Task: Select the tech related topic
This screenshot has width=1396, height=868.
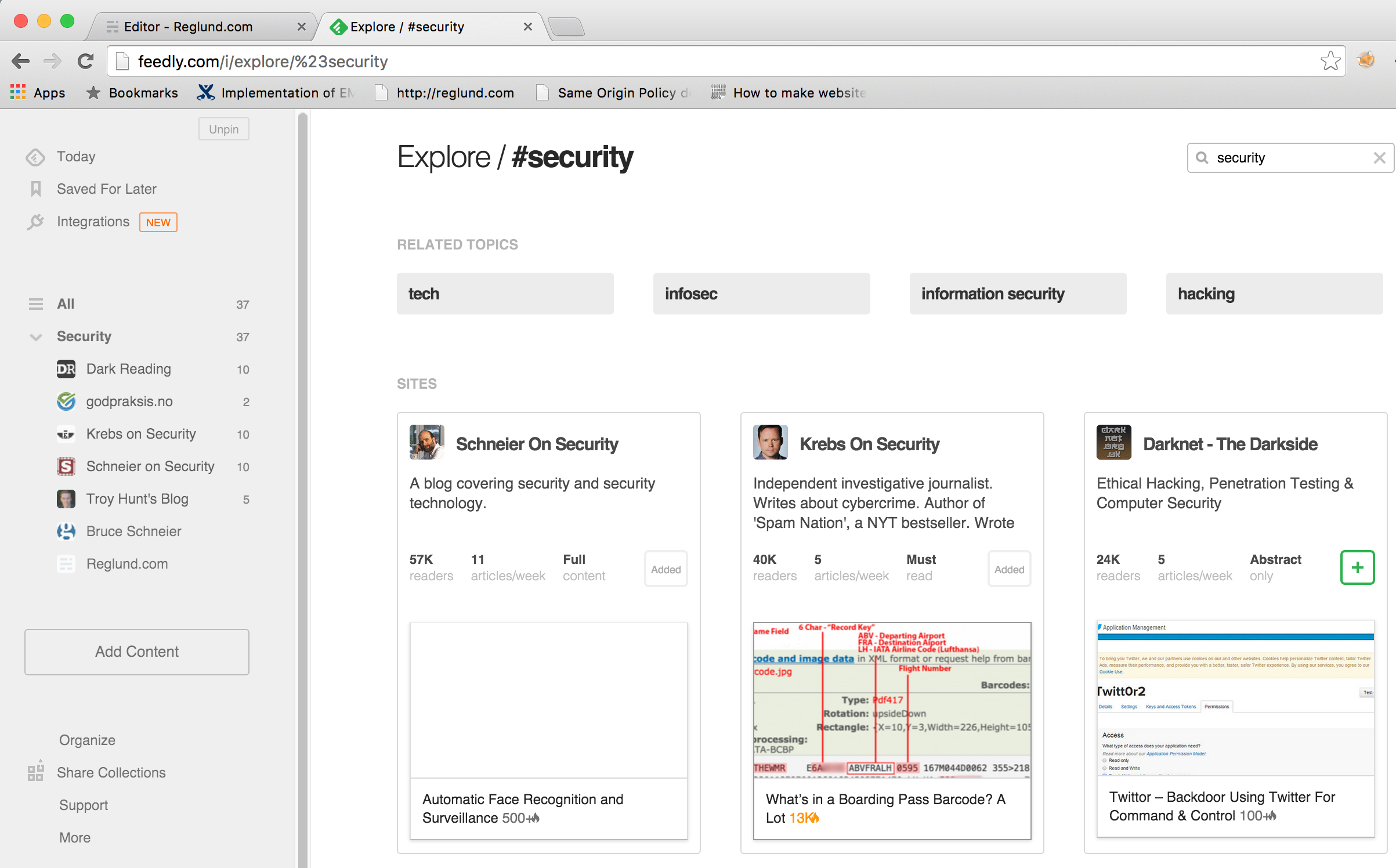Action: pos(505,294)
